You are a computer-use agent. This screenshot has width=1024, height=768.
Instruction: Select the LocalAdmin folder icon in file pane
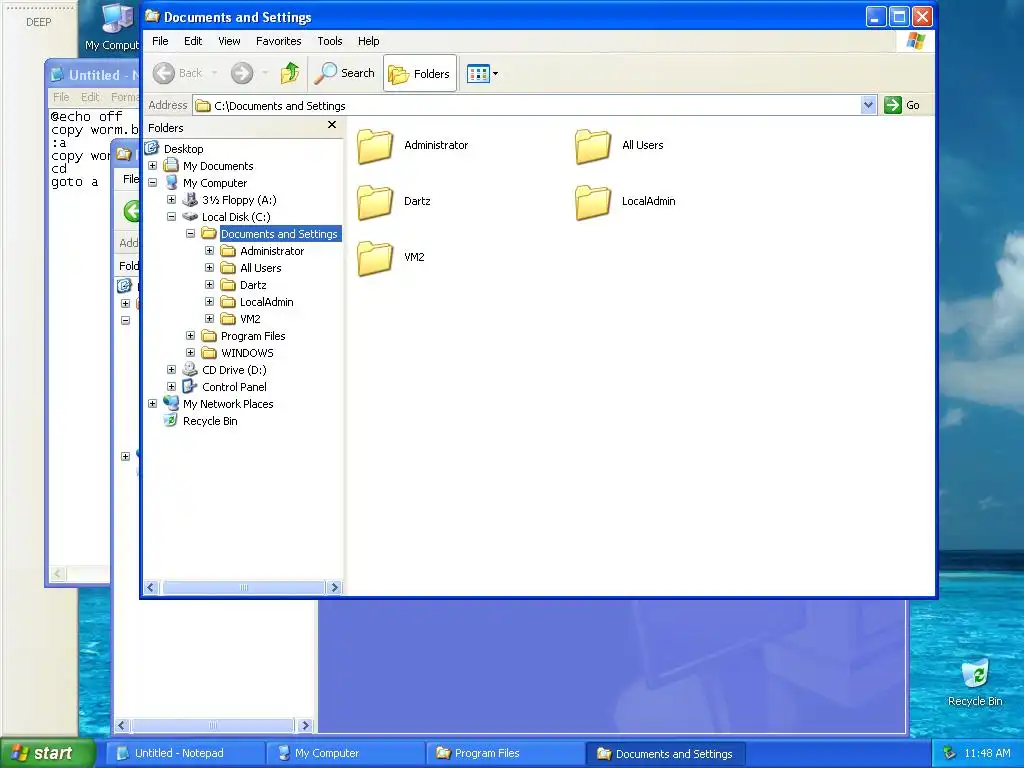click(x=593, y=202)
